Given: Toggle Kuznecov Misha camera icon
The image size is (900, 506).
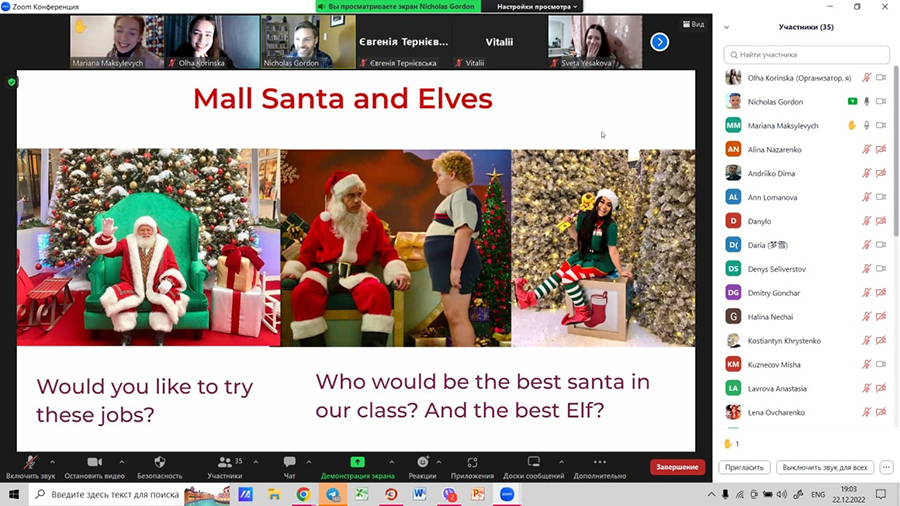Looking at the screenshot, I should 881,364.
